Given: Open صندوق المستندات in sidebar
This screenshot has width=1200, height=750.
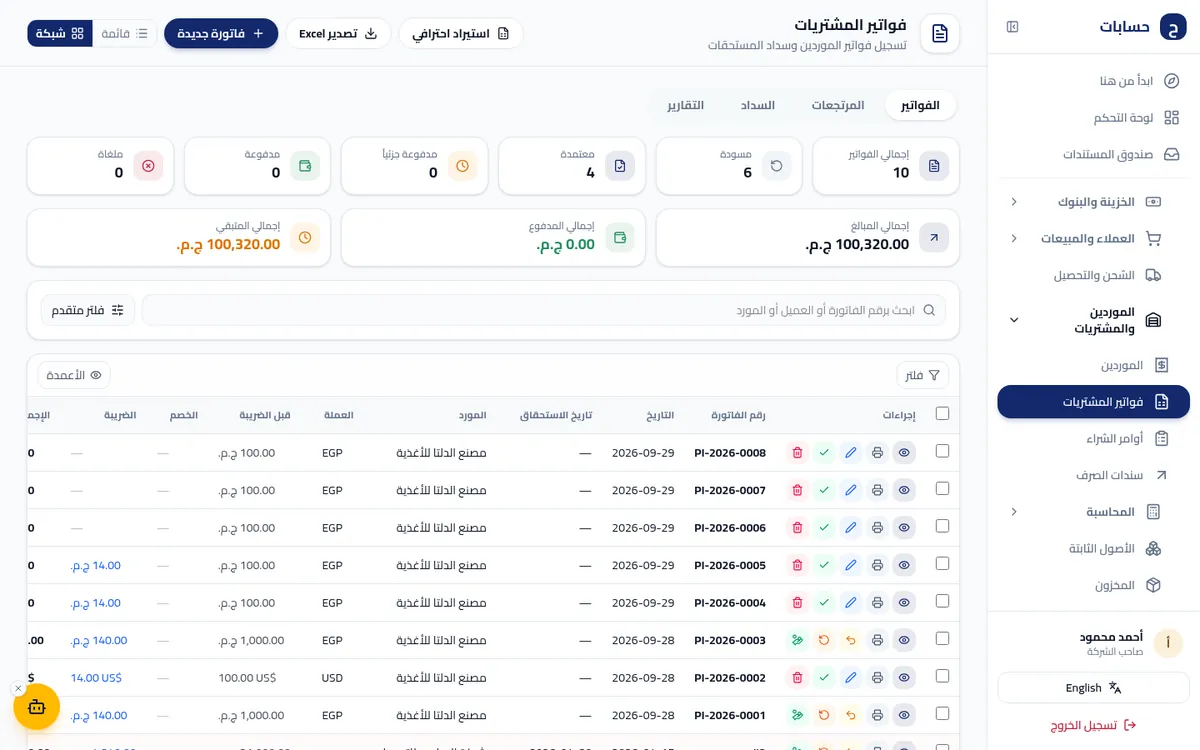Looking at the screenshot, I should point(1094,155).
